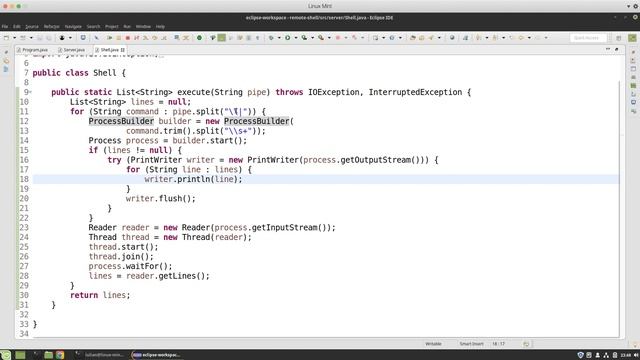Click the Coverage launch icon

point(304,38)
